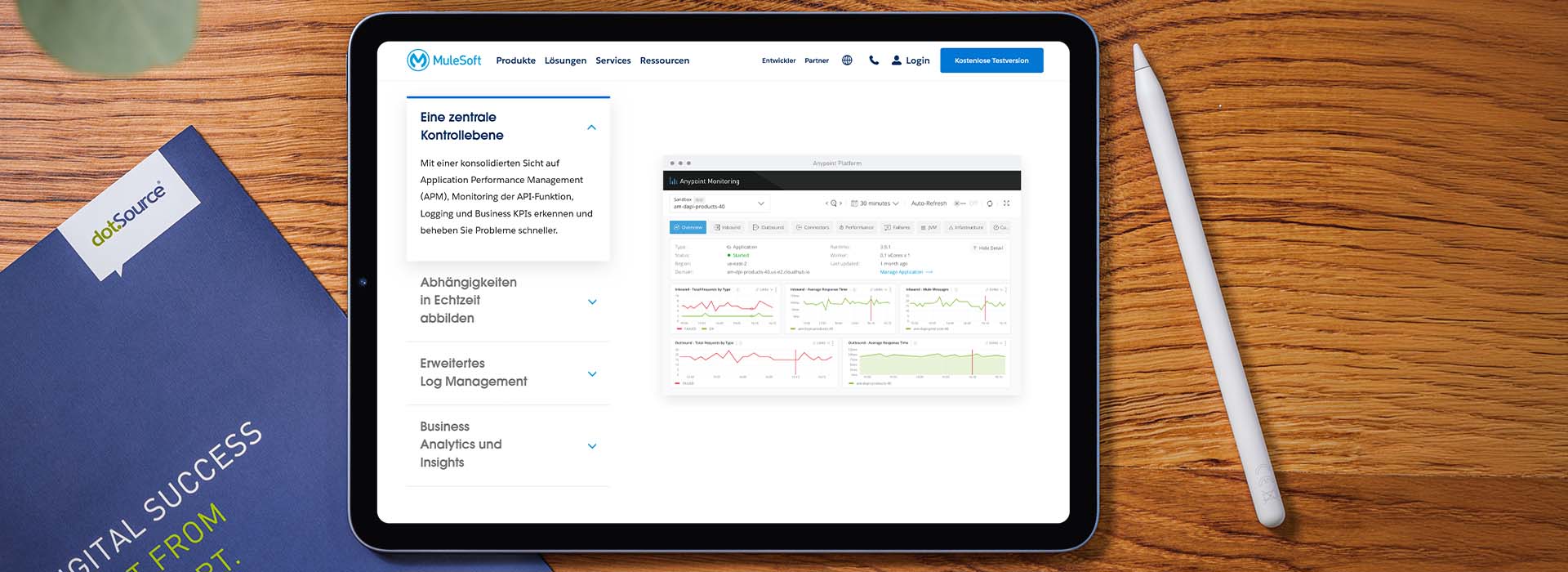Click the refresh icon beside Auto-Refresh
The height and width of the screenshot is (572, 1568).
[990, 203]
